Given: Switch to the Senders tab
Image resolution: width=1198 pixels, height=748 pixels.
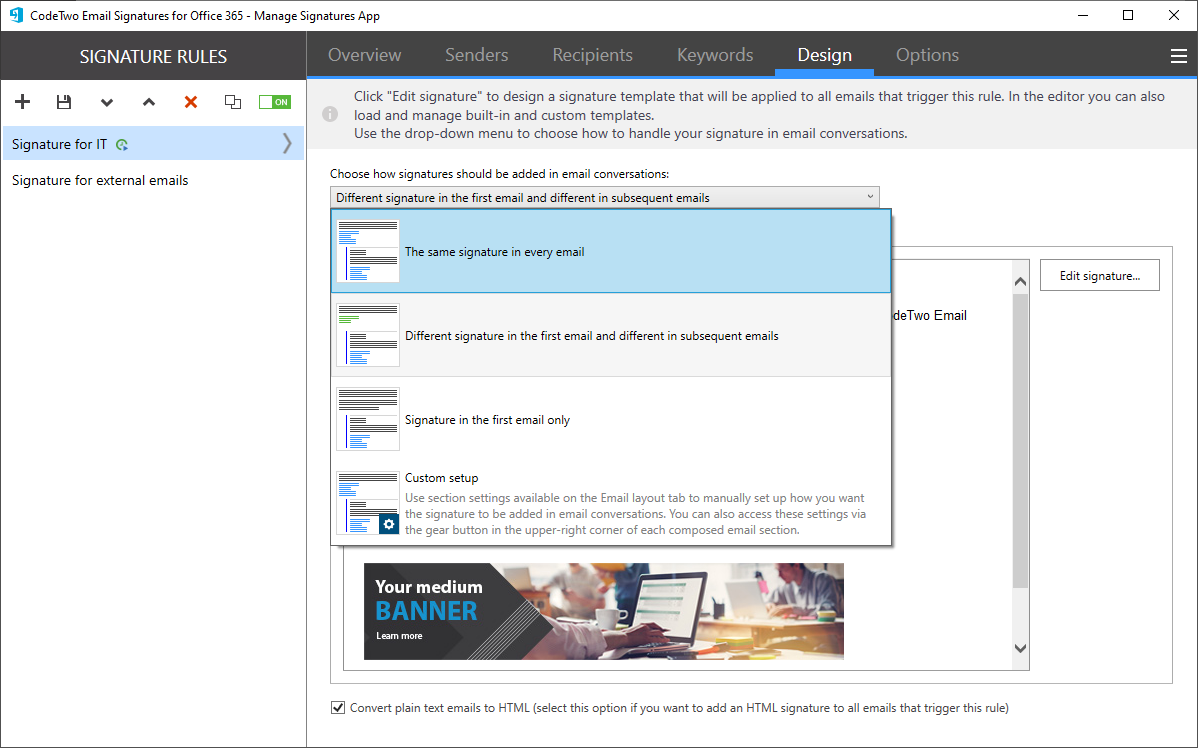Looking at the screenshot, I should pos(477,55).
